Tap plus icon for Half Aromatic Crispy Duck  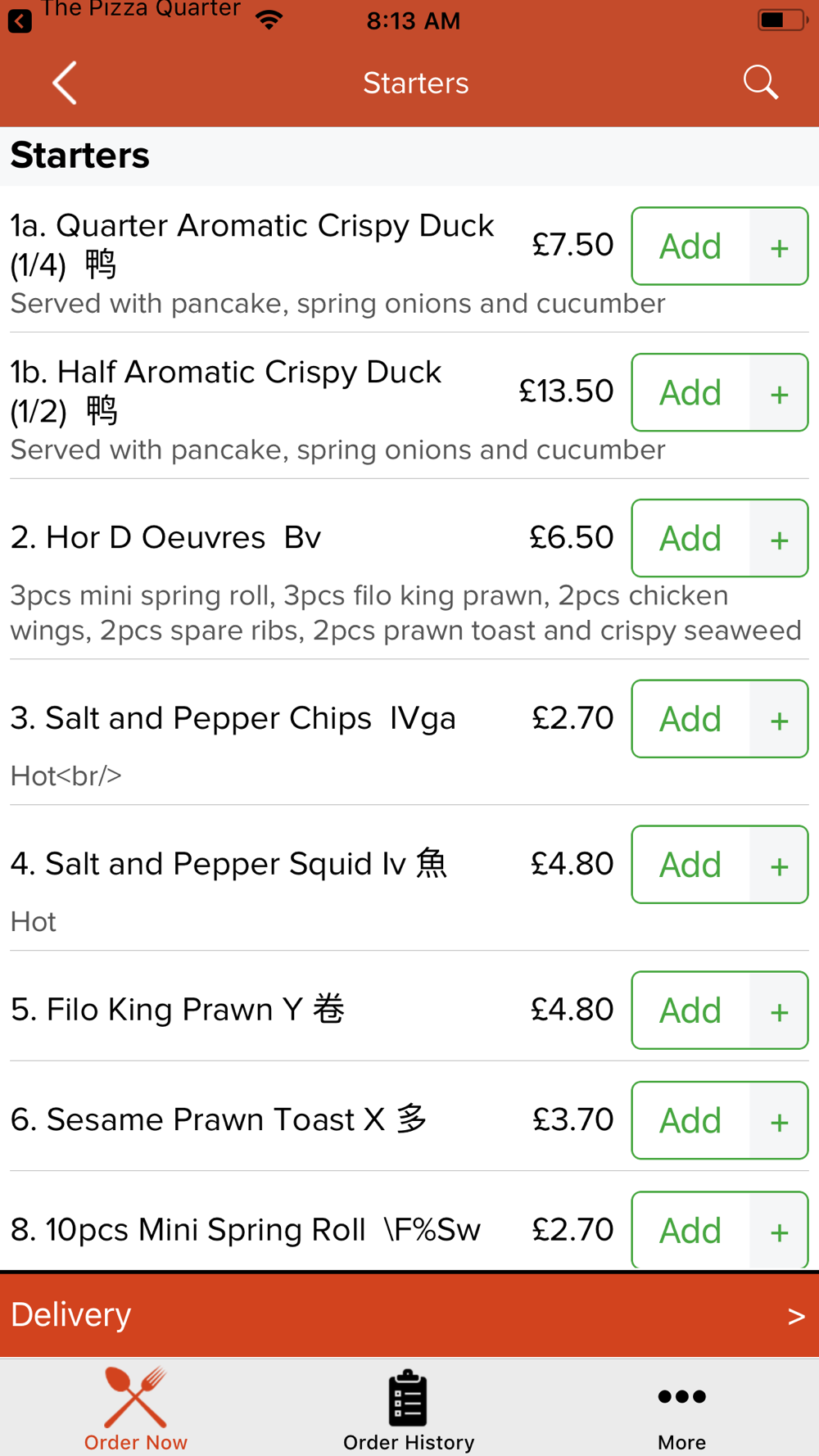pyautogui.click(x=779, y=393)
